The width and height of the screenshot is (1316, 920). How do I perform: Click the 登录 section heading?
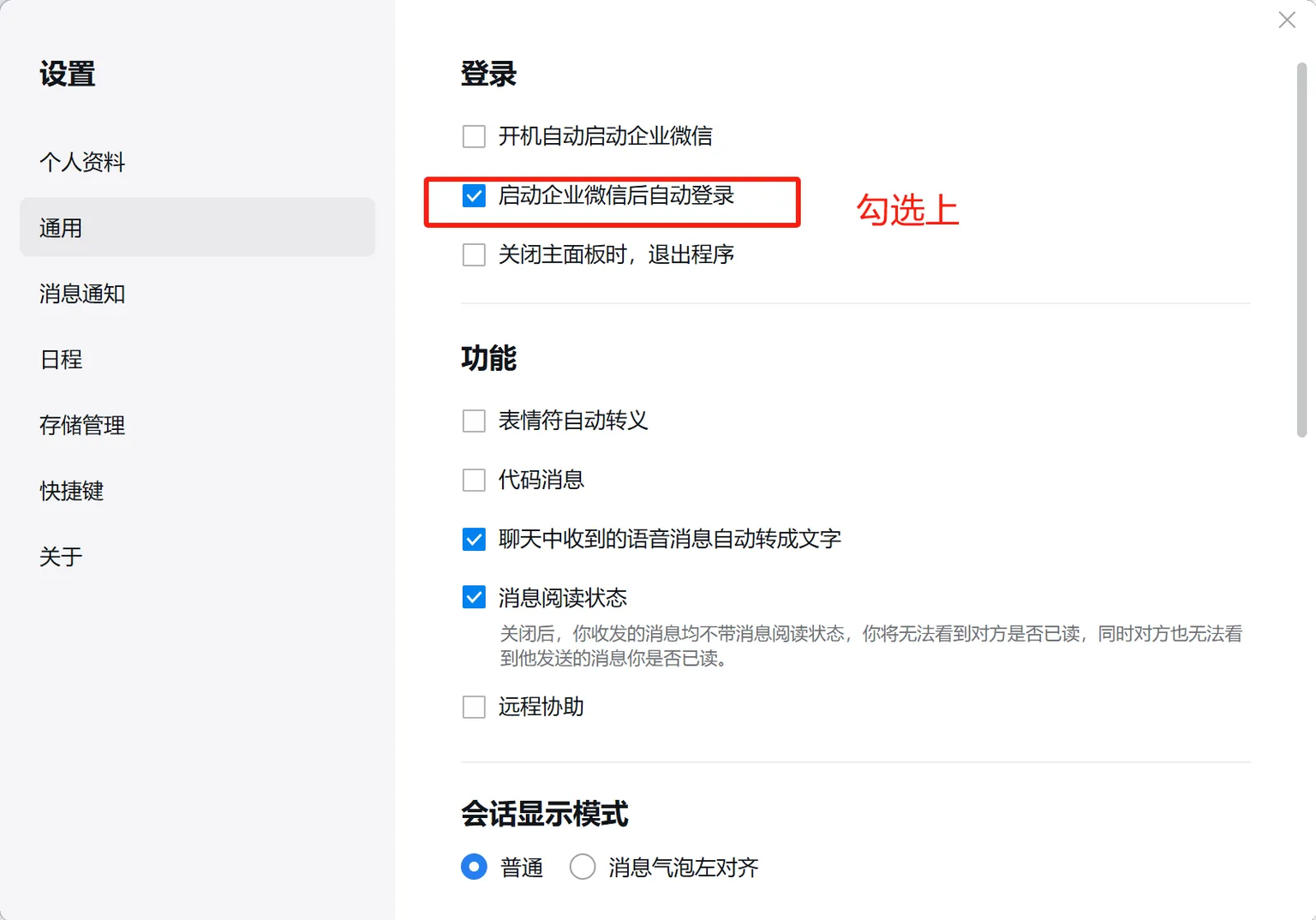tap(488, 74)
